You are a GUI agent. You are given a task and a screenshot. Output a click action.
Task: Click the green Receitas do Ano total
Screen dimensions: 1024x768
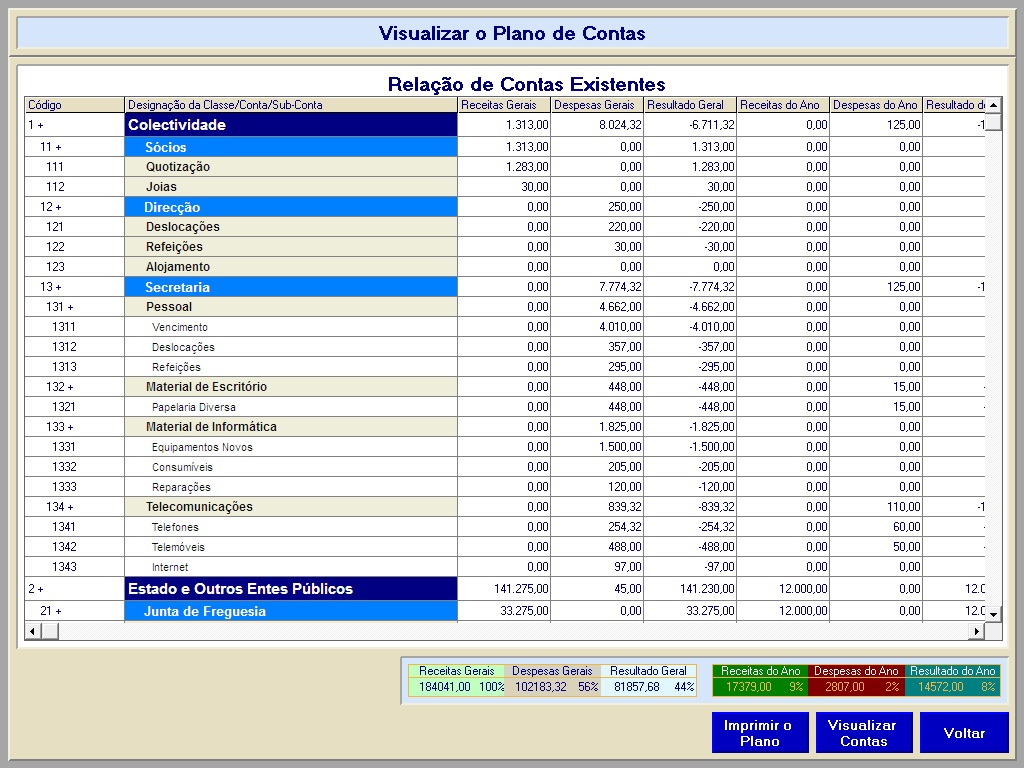point(759,687)
